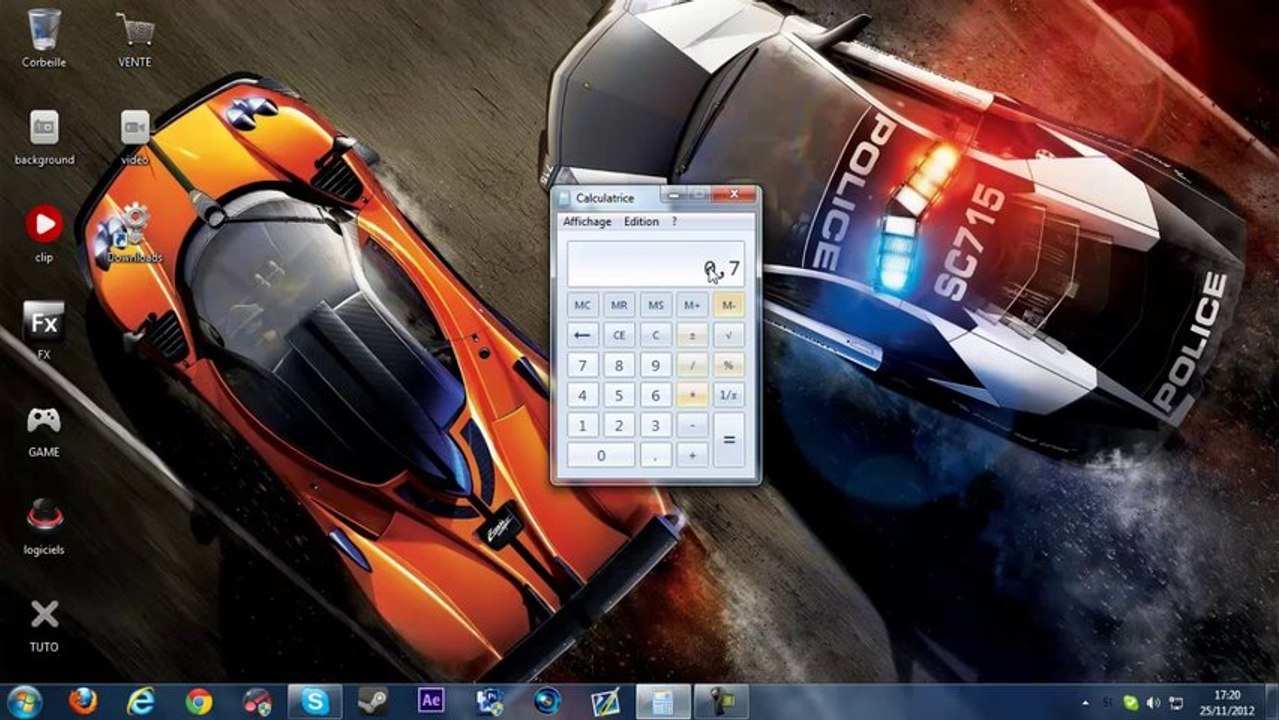The height and width of the screenshot is (720, 1279).
Task: Open the TUTO desktop icon
Action: (44, 624)
